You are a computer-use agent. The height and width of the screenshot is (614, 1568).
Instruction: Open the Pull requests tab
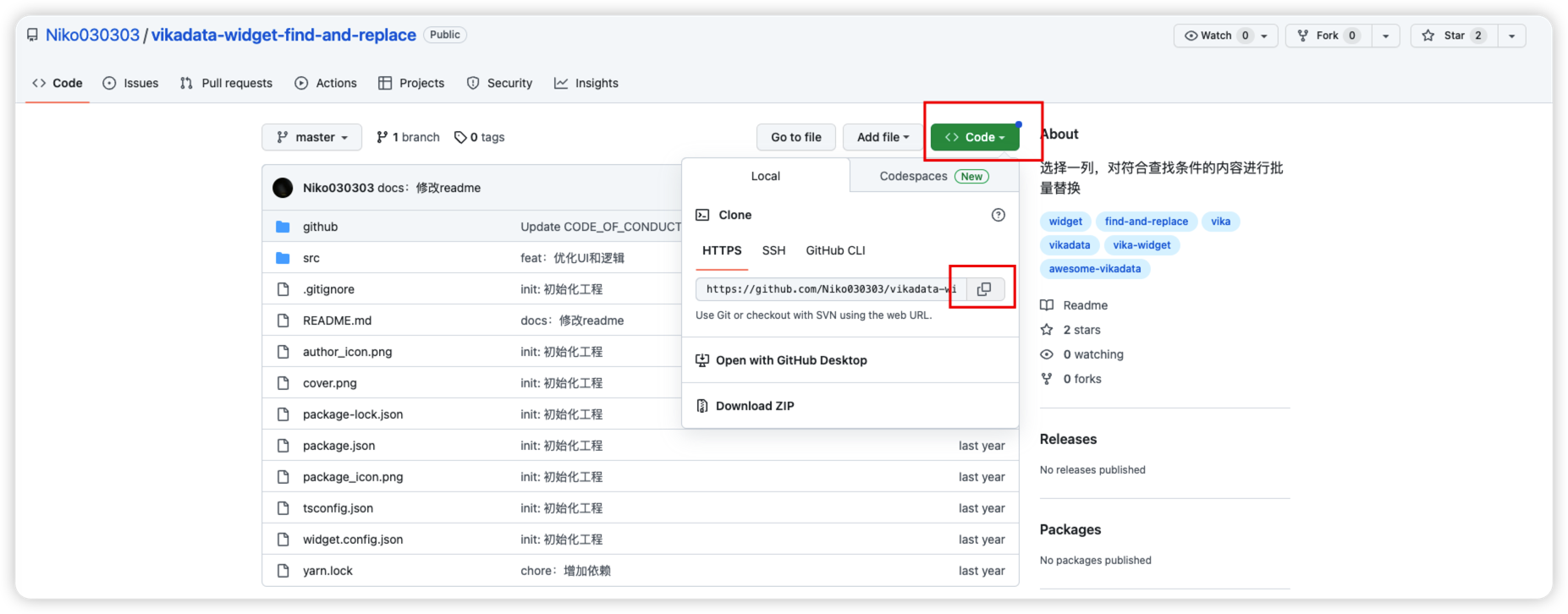[226, 83]
